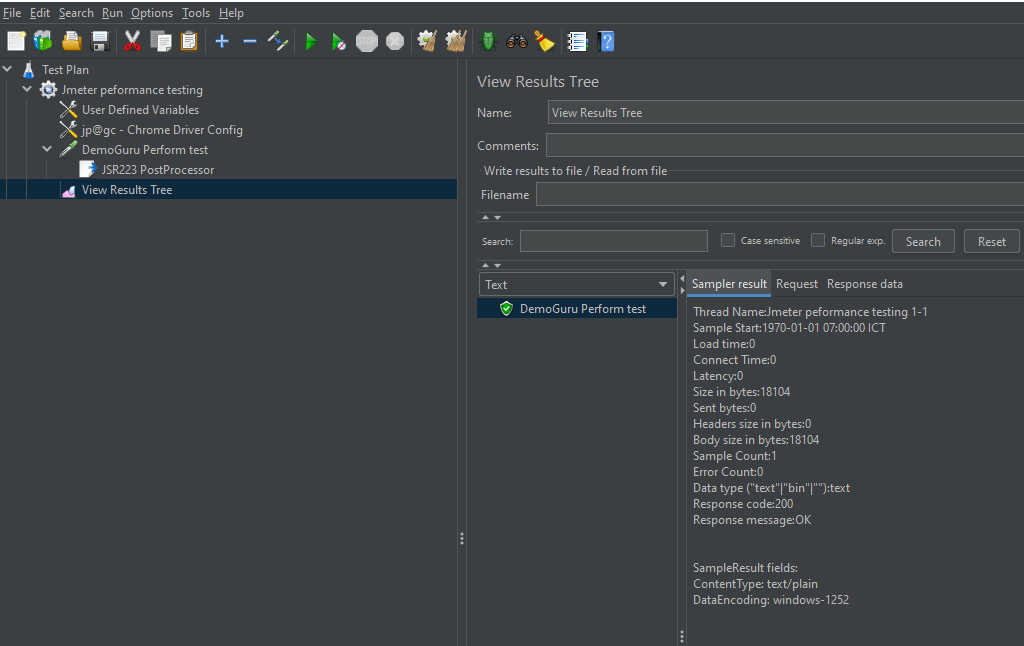Open search with the binoculars icon
1024x646 pixels.
click(516, 41)
